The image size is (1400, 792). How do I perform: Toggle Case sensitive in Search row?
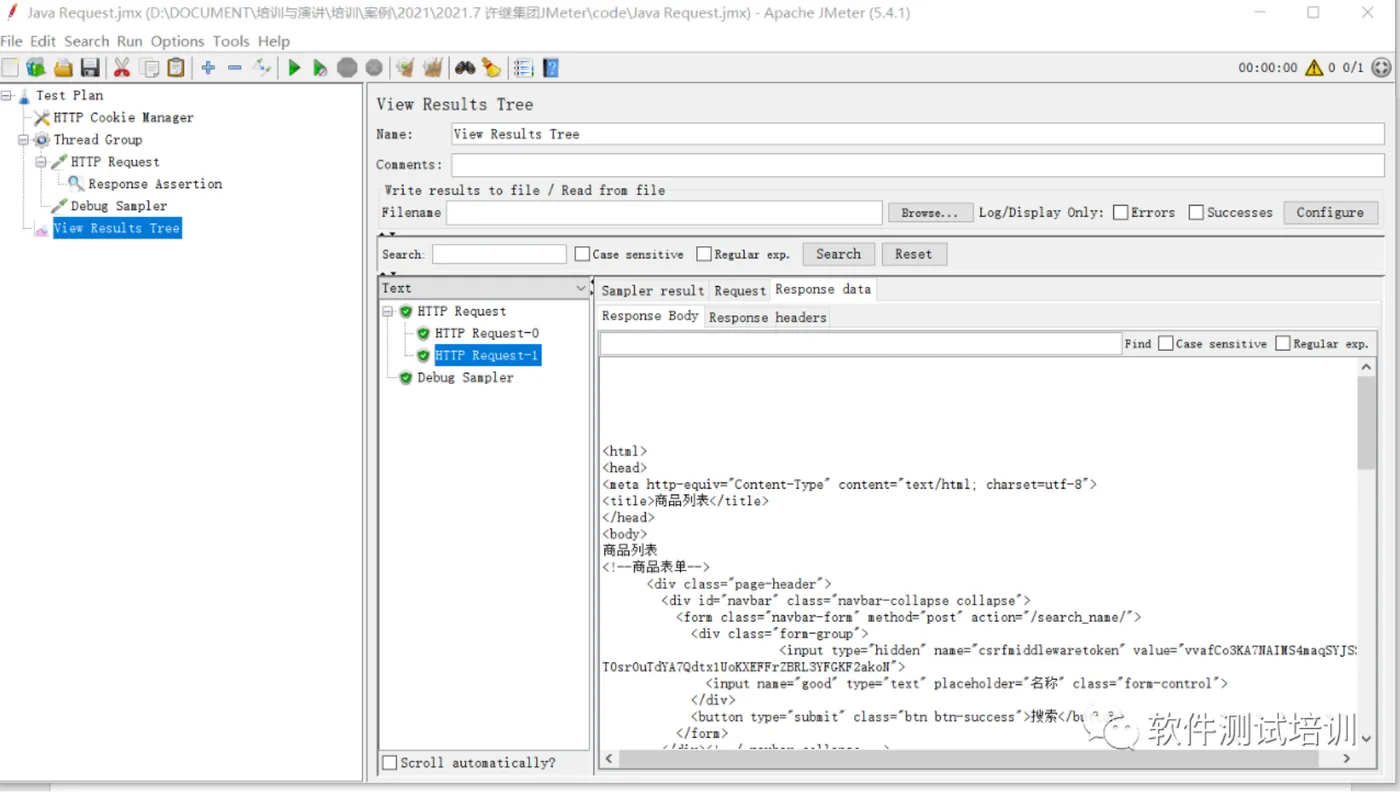point(582,254)
